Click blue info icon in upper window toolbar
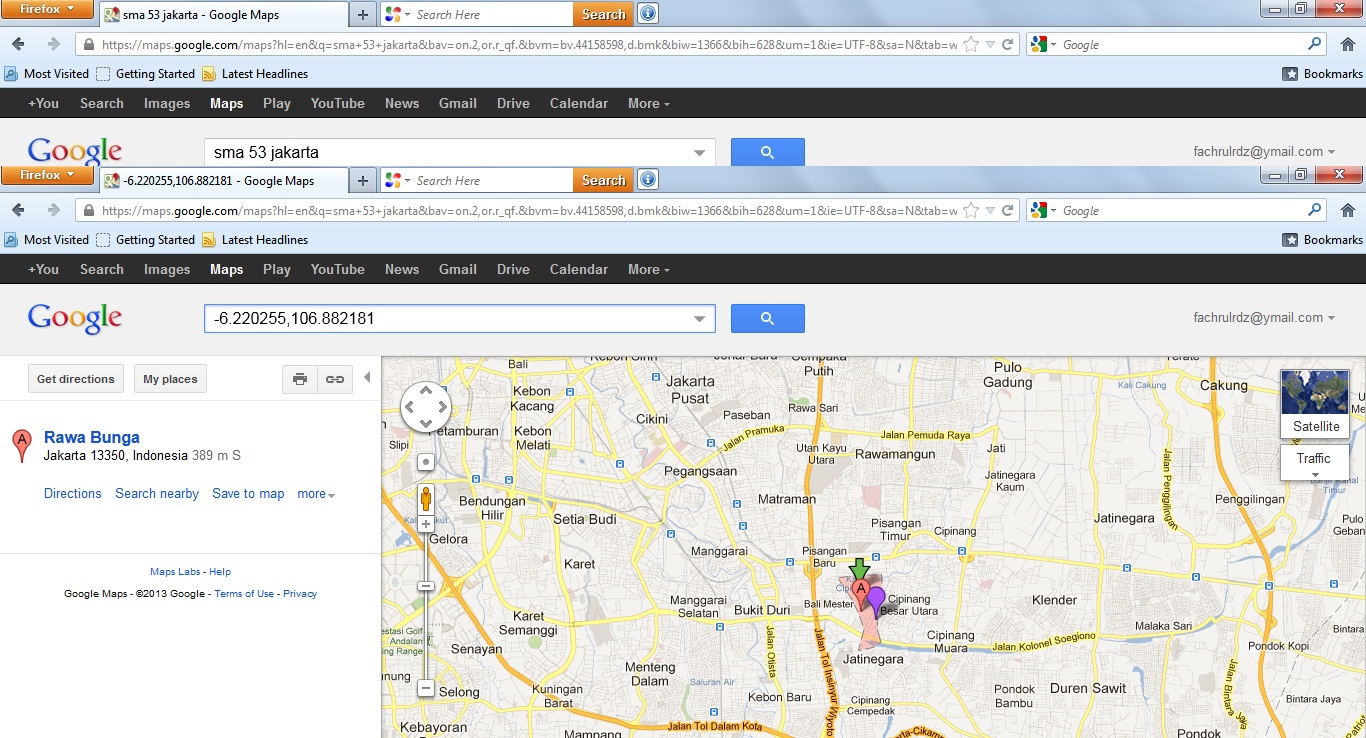1366x738 pixels. 648,14
